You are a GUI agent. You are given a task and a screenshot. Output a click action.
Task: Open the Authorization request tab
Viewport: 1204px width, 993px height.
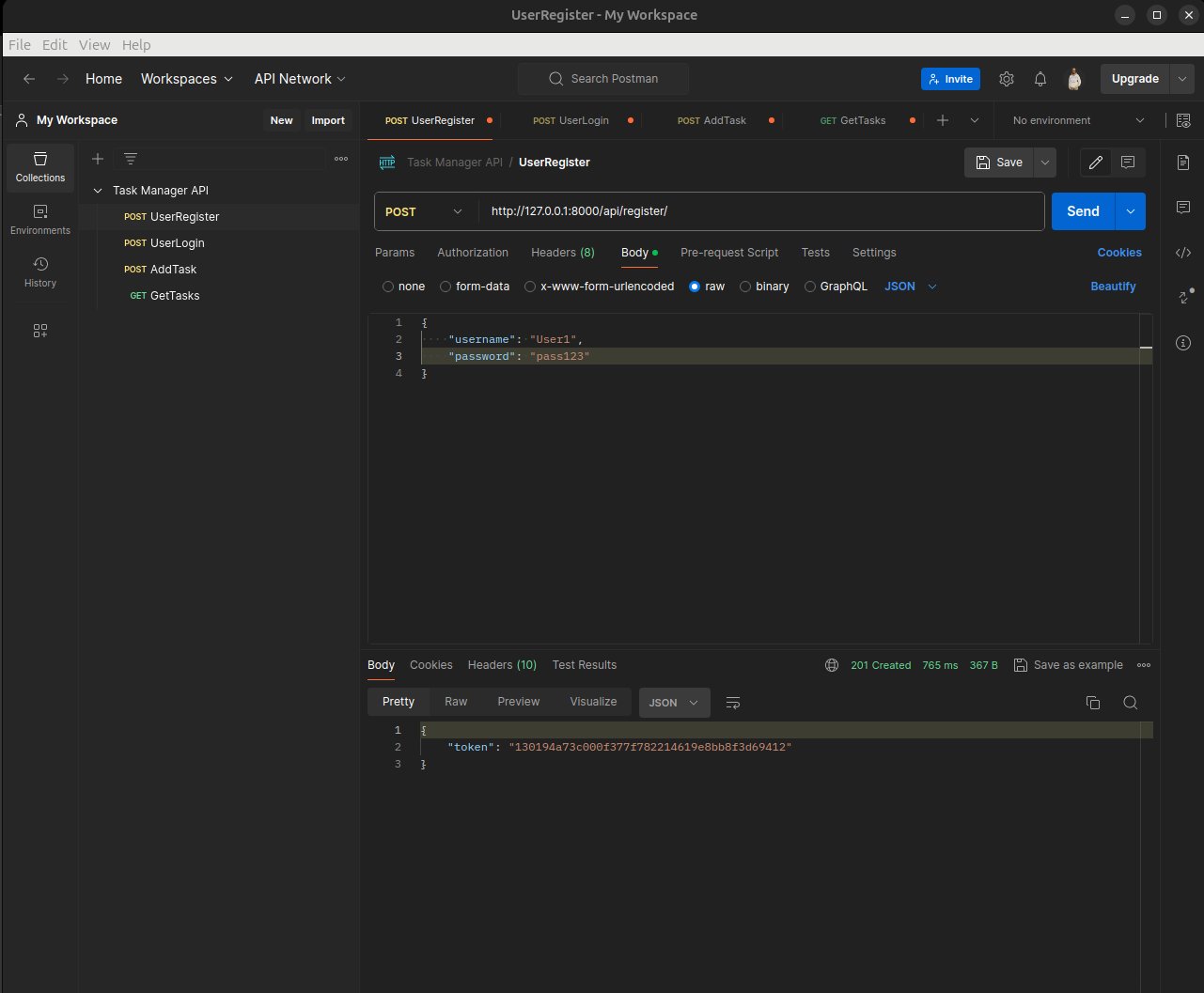[473, 253]
